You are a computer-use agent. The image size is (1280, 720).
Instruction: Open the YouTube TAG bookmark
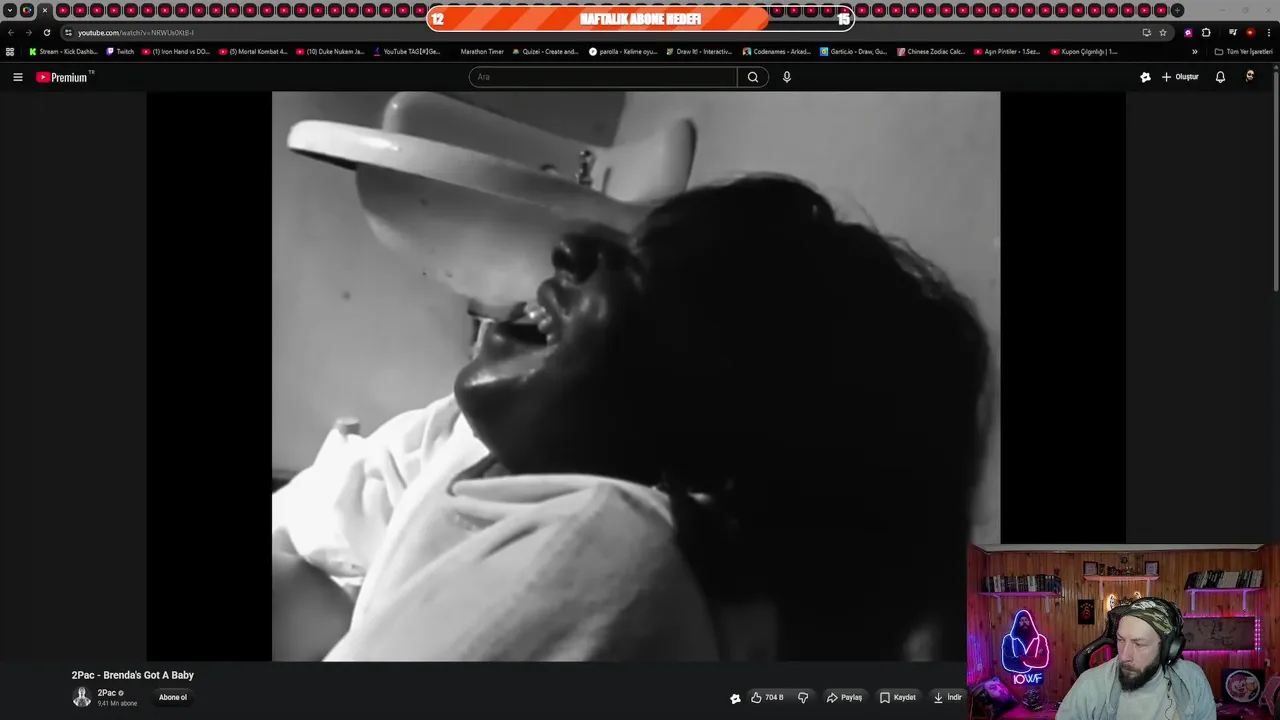click(407, 52)
